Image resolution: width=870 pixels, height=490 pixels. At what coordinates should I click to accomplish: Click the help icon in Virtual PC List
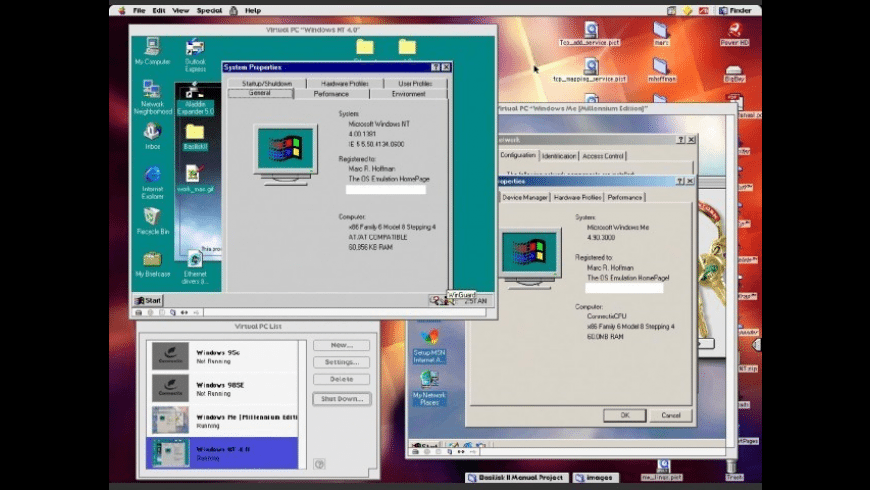(x=319, y=464)
